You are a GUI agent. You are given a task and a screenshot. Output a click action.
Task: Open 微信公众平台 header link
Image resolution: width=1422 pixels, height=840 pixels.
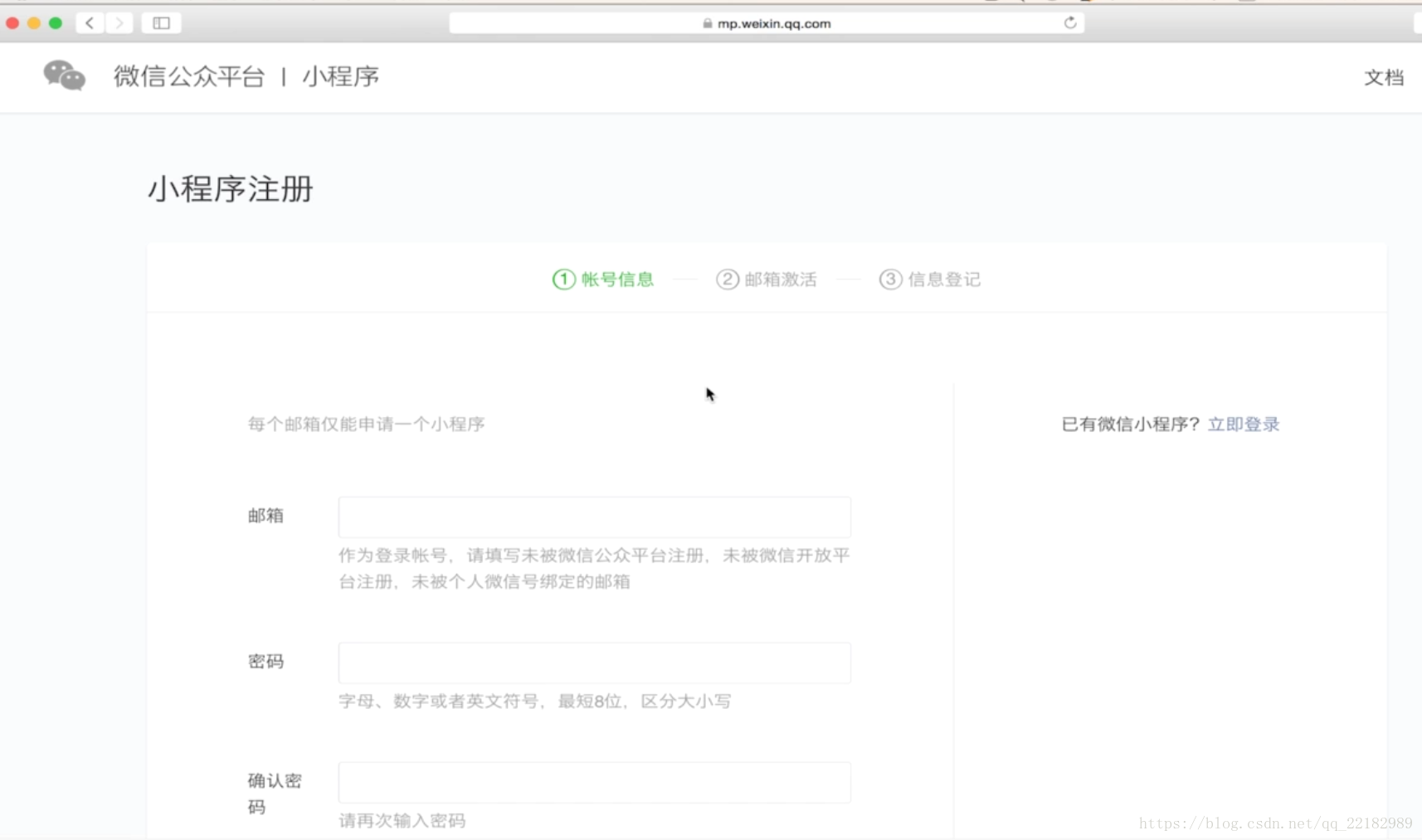[x=189, y=76]
